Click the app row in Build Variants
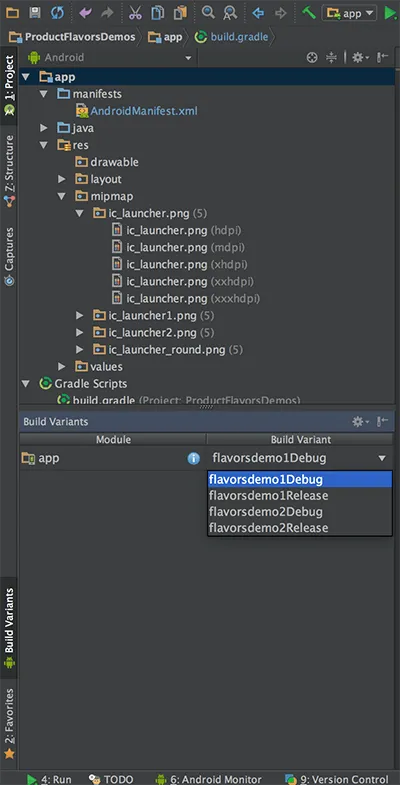Viewport: 400px width, 785px height. click(x=113, y=458)
